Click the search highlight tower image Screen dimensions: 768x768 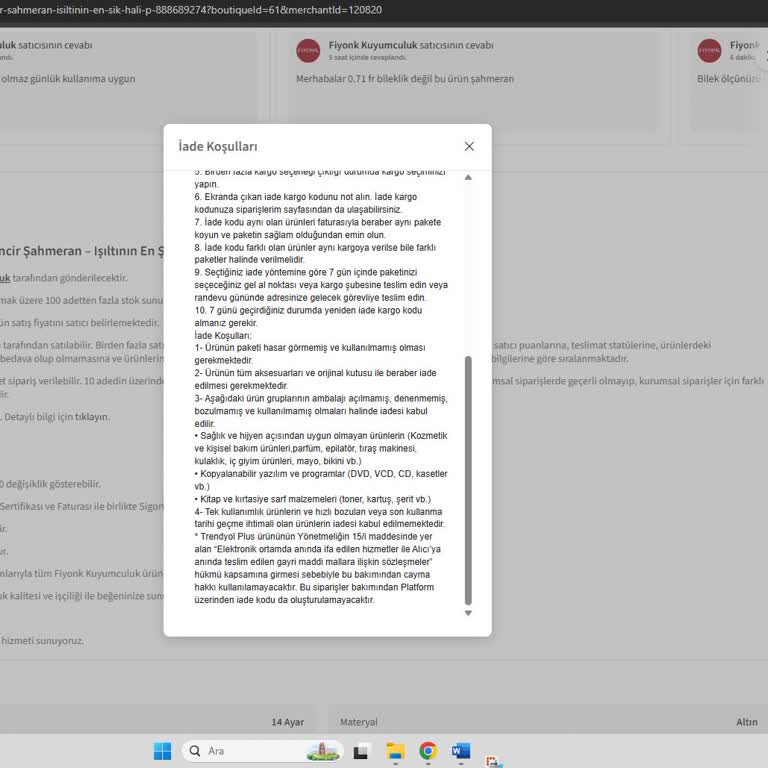pos(323,751)
